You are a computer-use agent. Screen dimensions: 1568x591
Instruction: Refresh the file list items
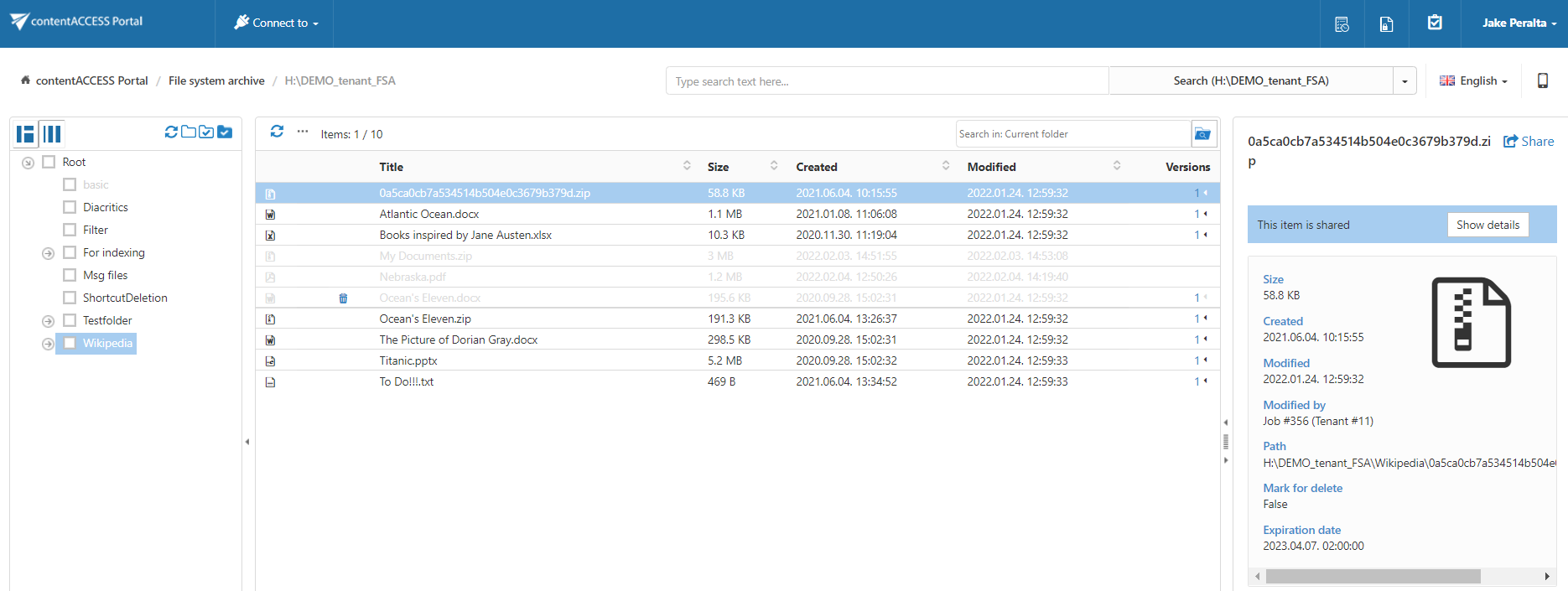[x=277, y=132]
